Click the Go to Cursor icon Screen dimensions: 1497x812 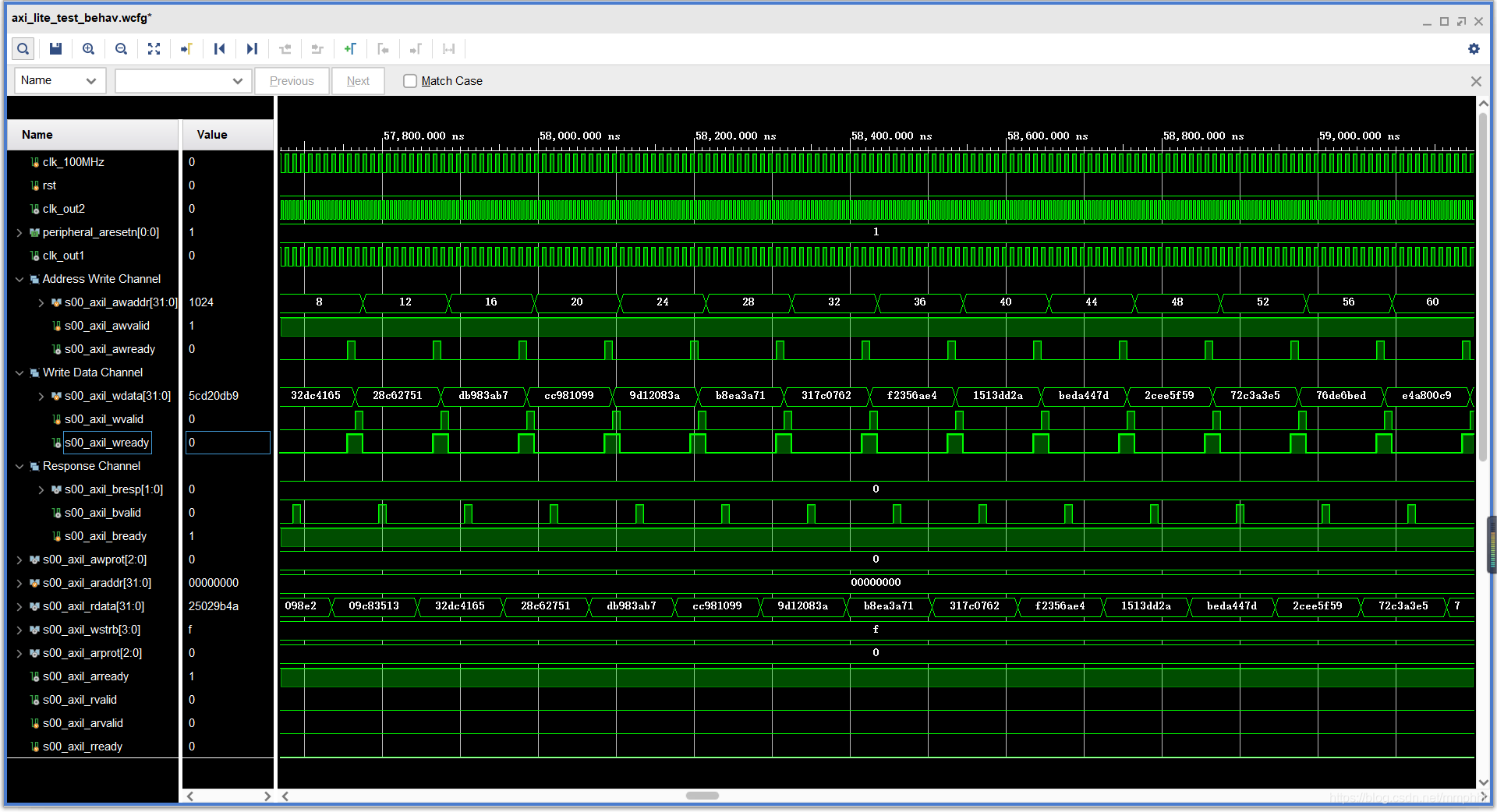[186, 49]
